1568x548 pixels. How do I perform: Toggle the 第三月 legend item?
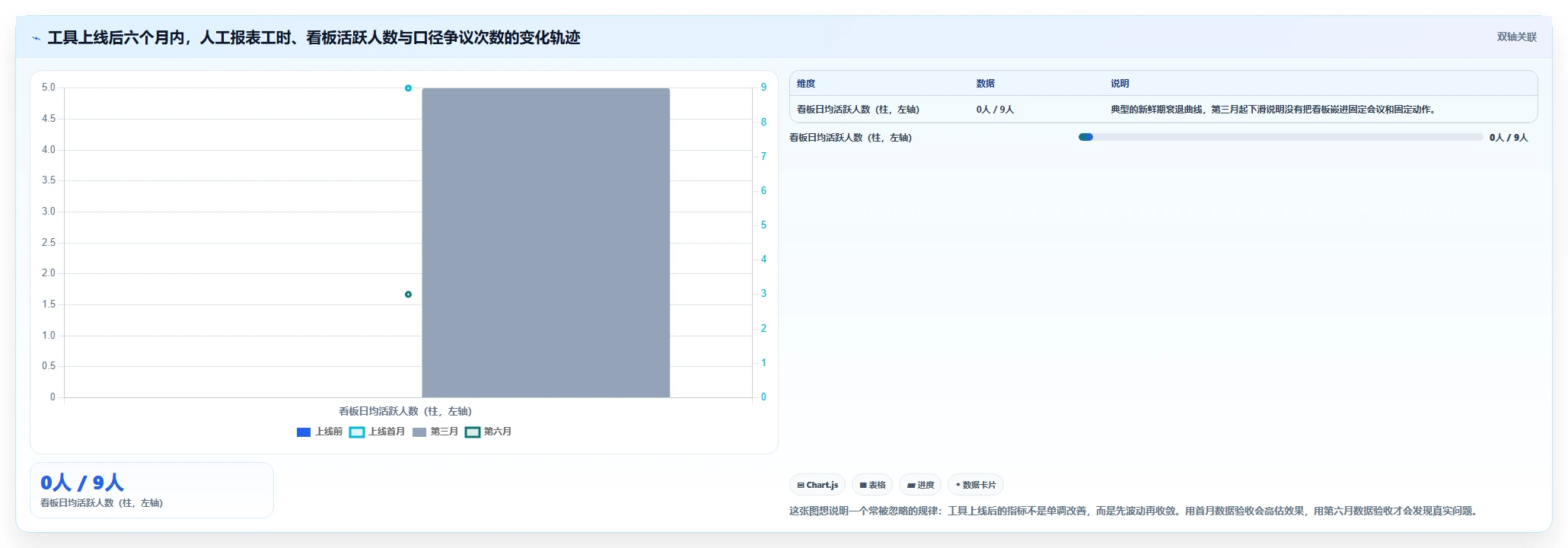(x=435, y=432)
